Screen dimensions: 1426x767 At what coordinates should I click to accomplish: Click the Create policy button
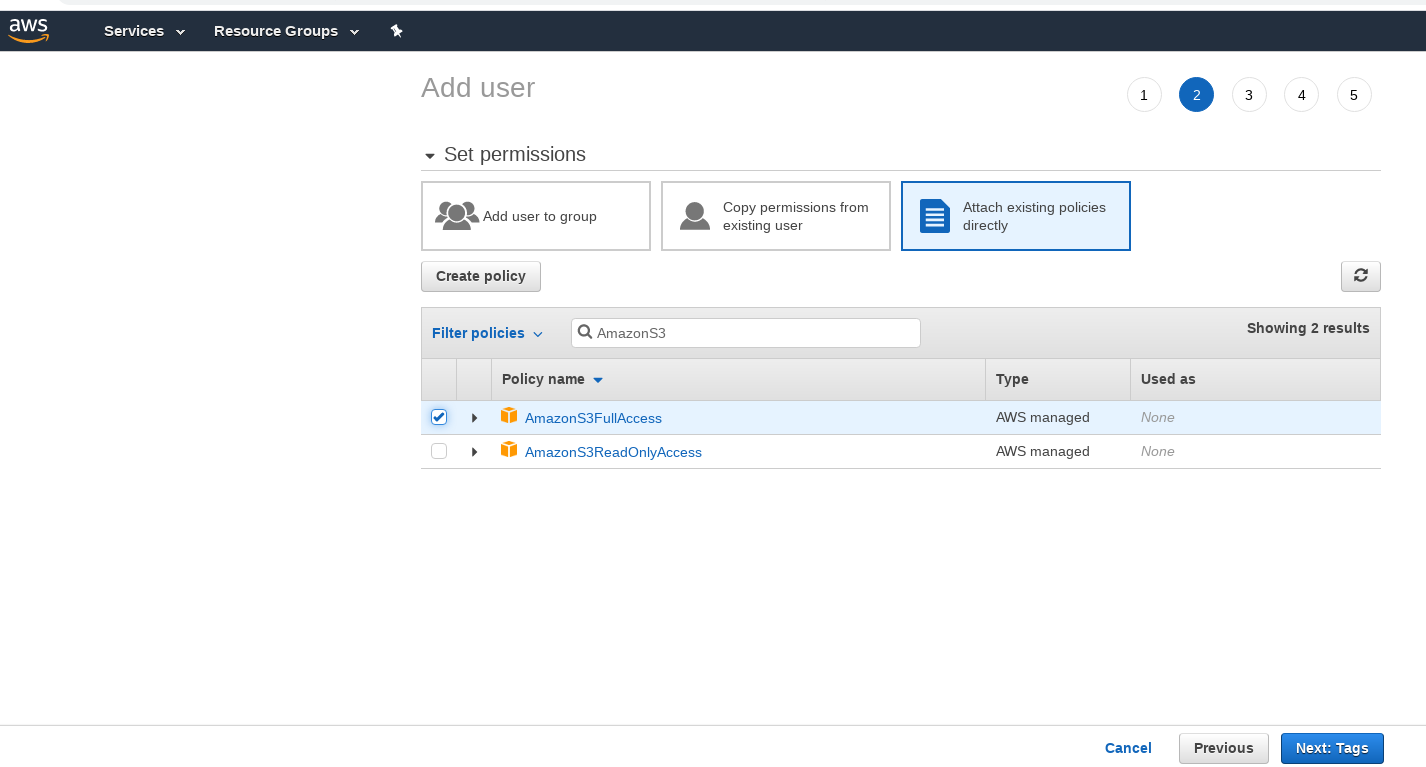click(x=481, y=276)
